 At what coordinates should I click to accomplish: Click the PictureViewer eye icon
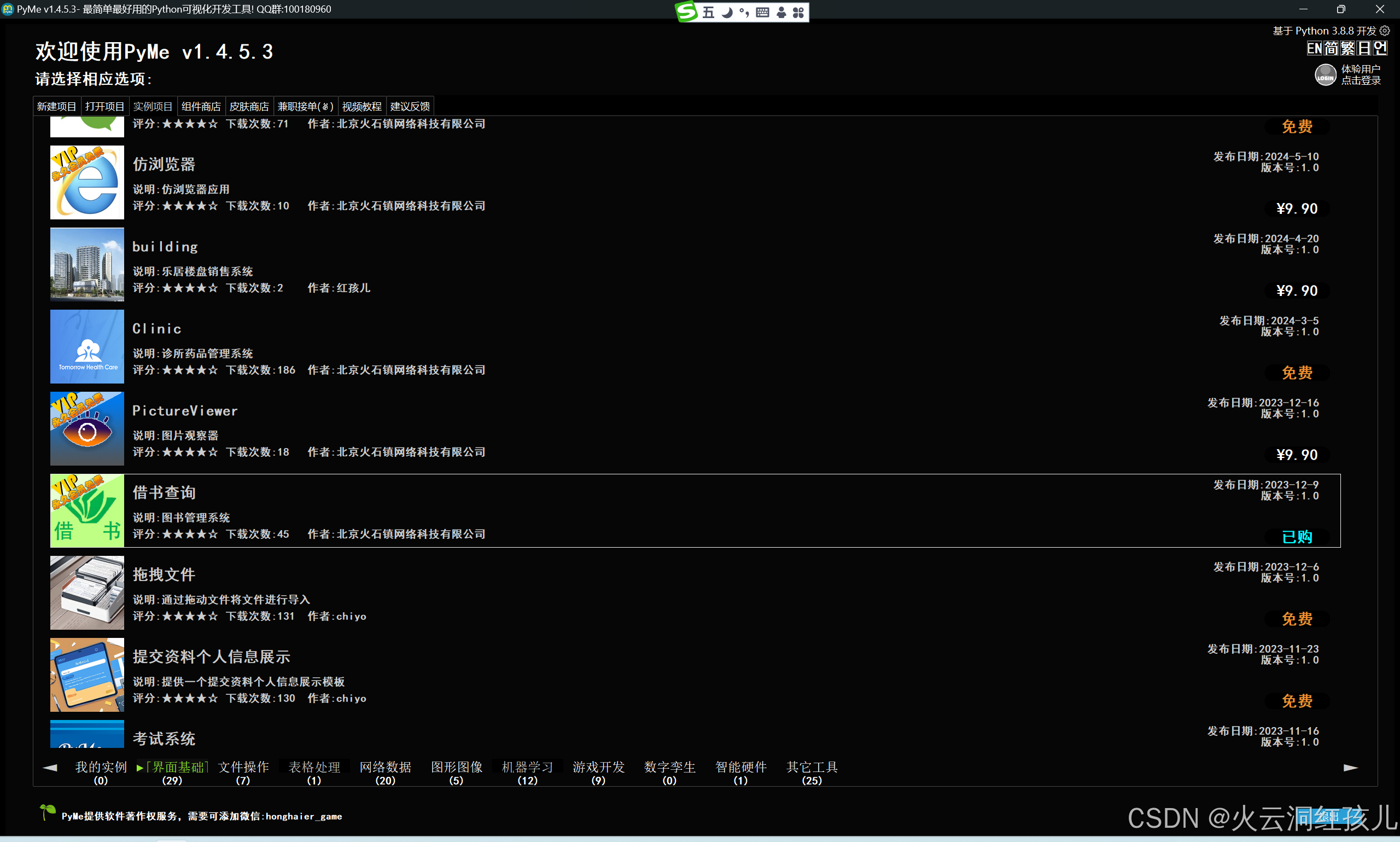point(87,429)
